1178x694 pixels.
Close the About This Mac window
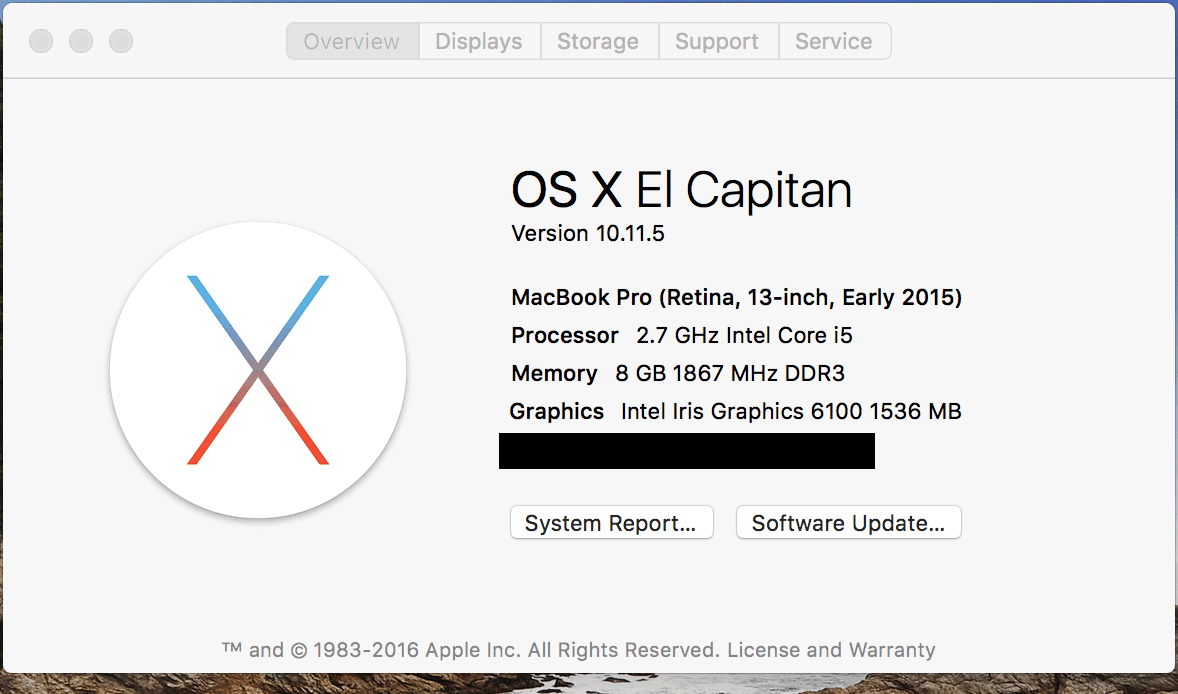pyautogui.click(x=41, y=42)
